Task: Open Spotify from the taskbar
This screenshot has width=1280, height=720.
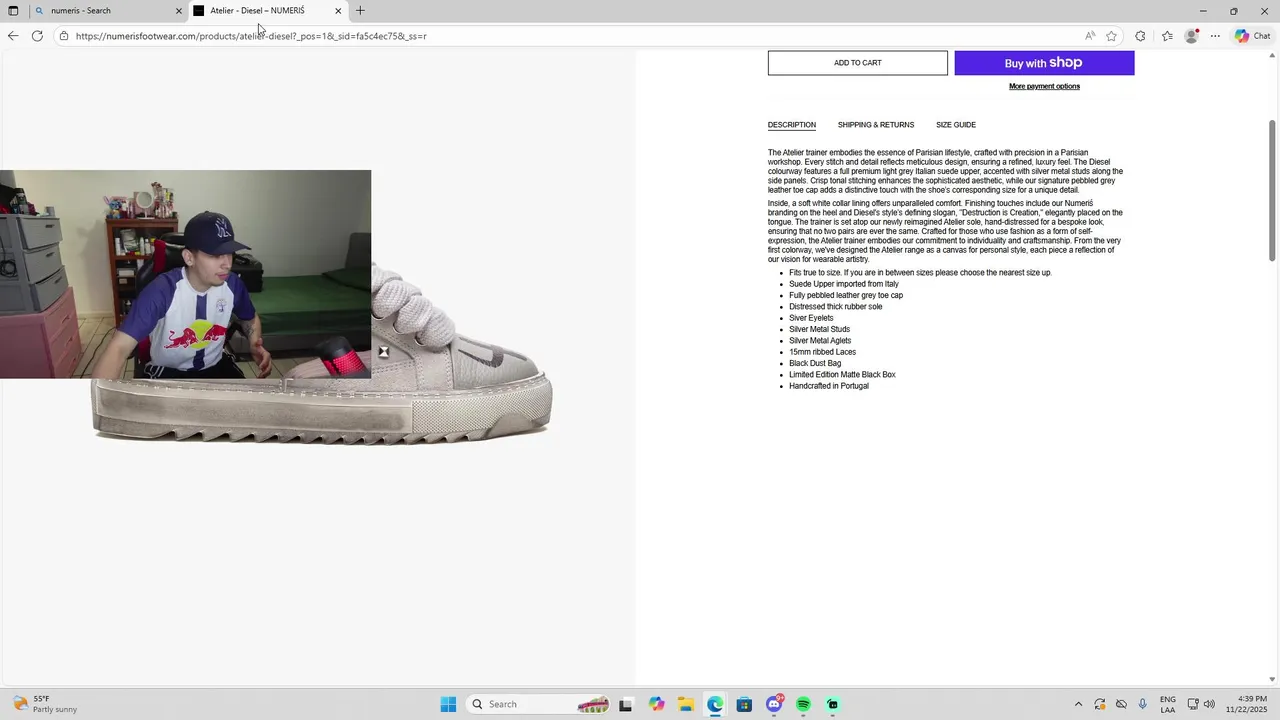Action: point(803,704)
